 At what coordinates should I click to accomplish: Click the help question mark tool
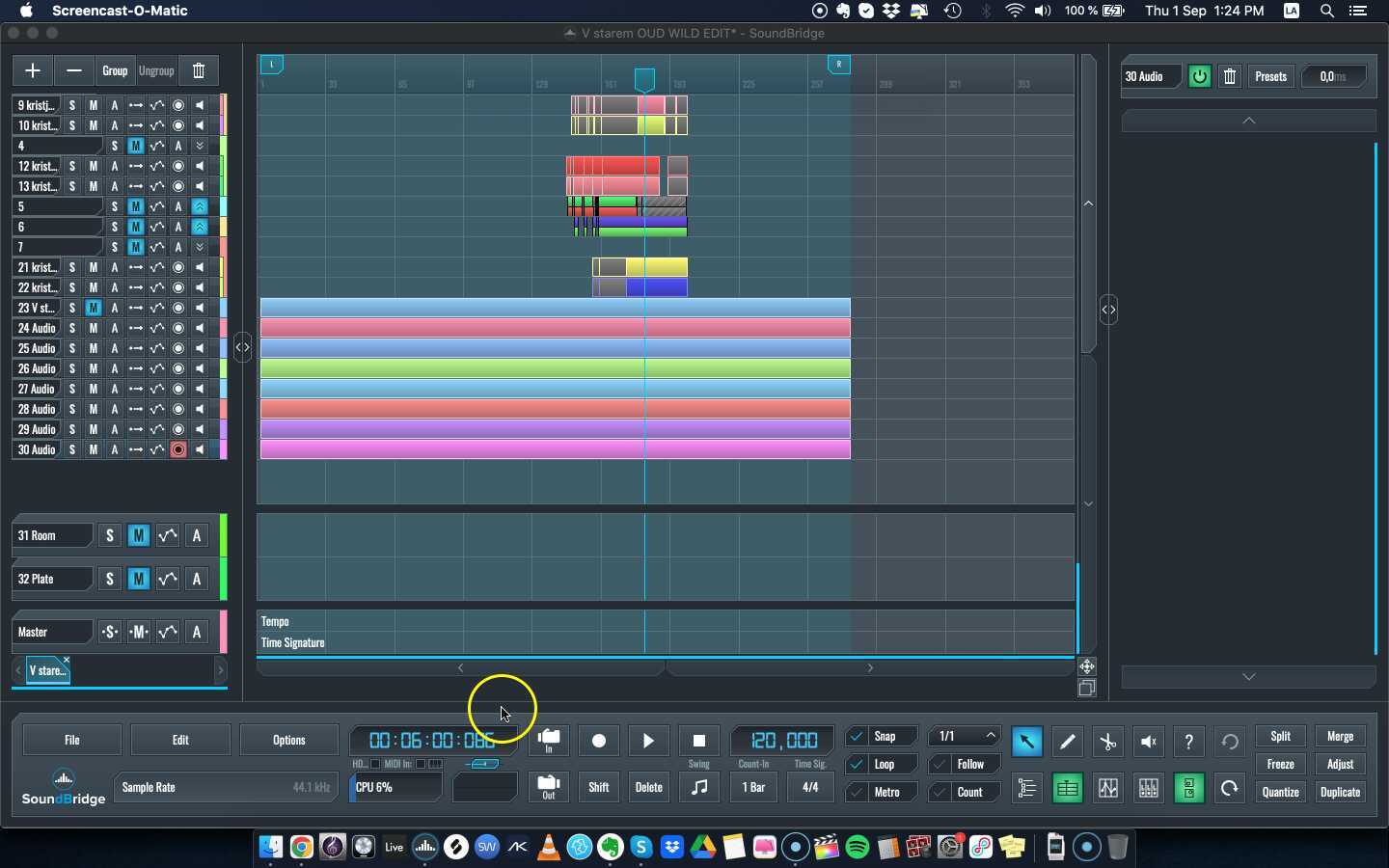[x=1188, y=742]
